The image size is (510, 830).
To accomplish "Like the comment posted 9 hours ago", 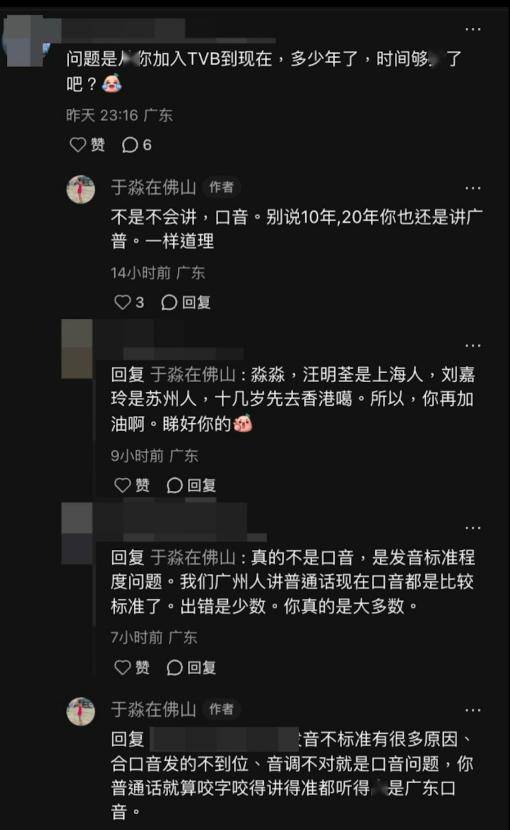I will coord(132,485).
